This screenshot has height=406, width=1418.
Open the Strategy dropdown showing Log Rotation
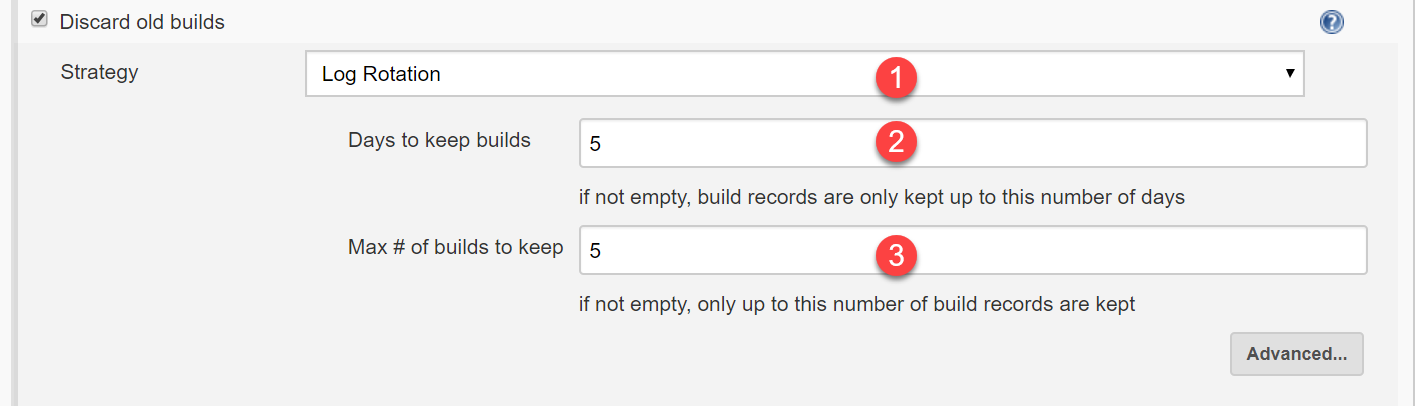(x=700, y=74)
